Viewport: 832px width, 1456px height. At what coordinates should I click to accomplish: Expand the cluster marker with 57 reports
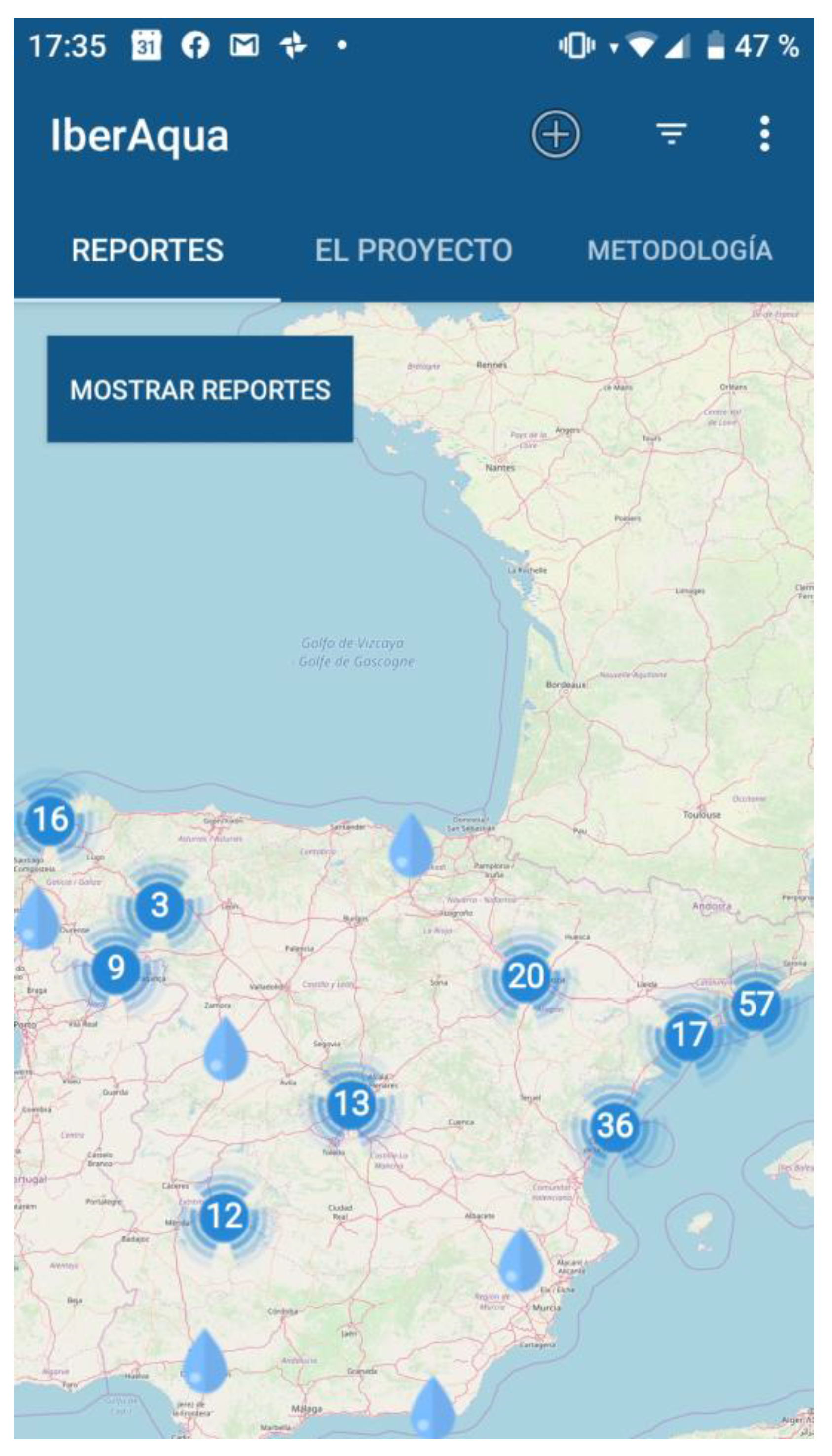756,1004
